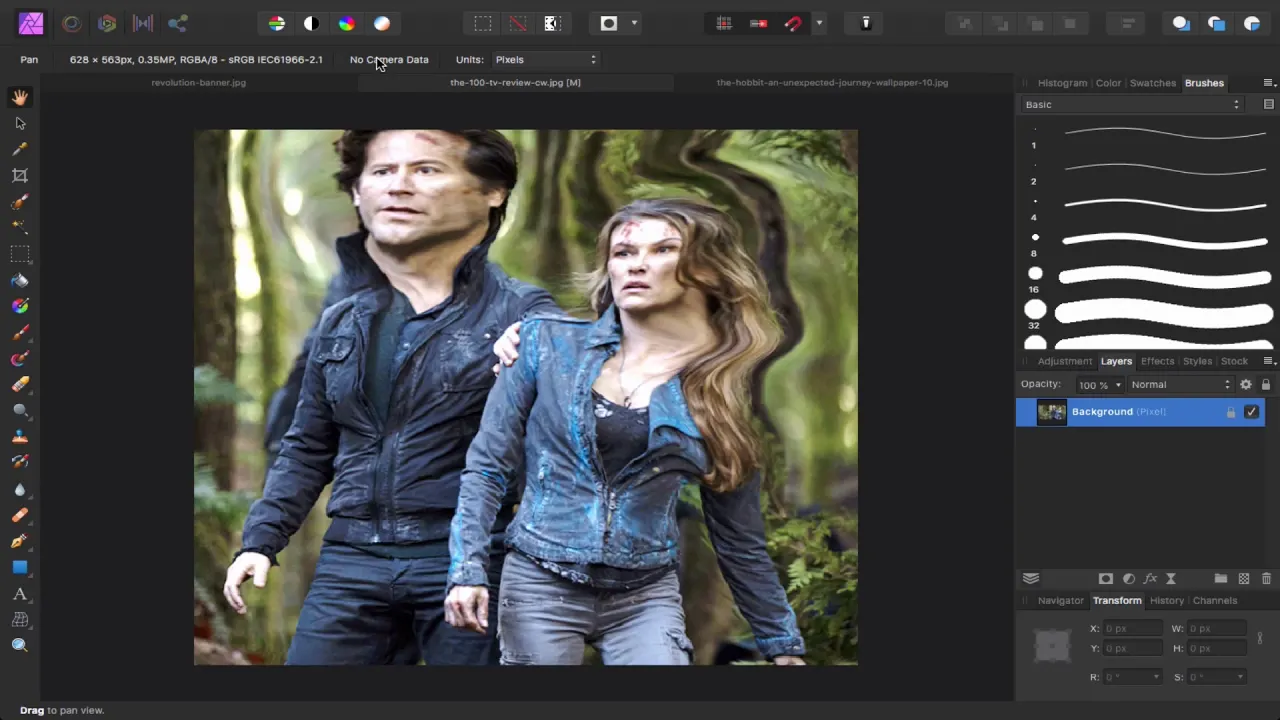Select the Mesh Warp tool
Image resolution: width=1280 pixels, height=720 pixels.
(x=20, y=620)
